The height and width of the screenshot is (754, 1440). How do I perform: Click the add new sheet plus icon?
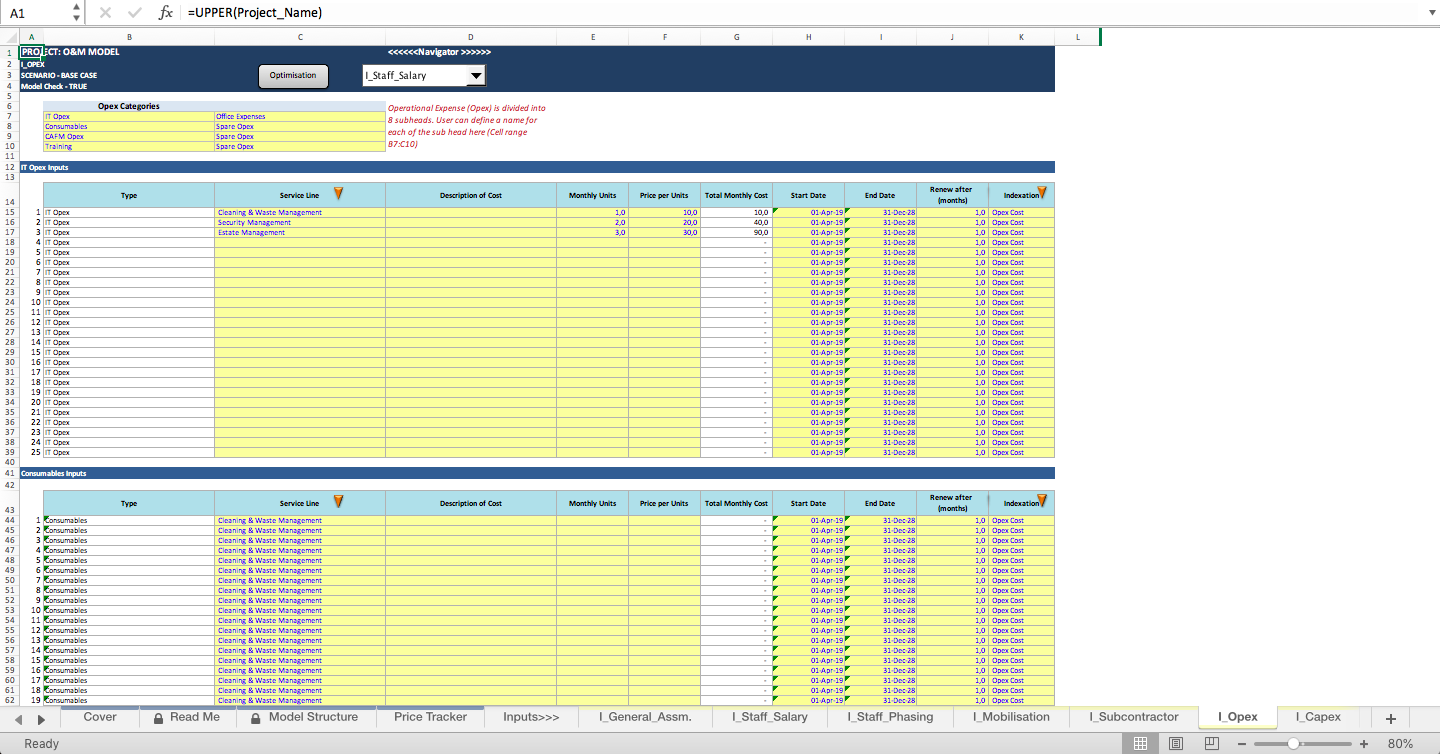click(1391, 717)
